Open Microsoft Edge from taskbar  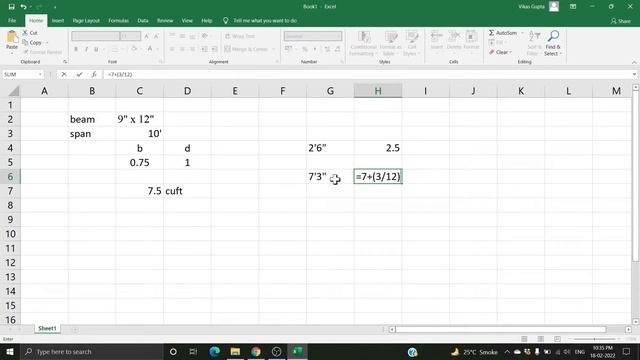pyautogui.click(x=215, y=351)
